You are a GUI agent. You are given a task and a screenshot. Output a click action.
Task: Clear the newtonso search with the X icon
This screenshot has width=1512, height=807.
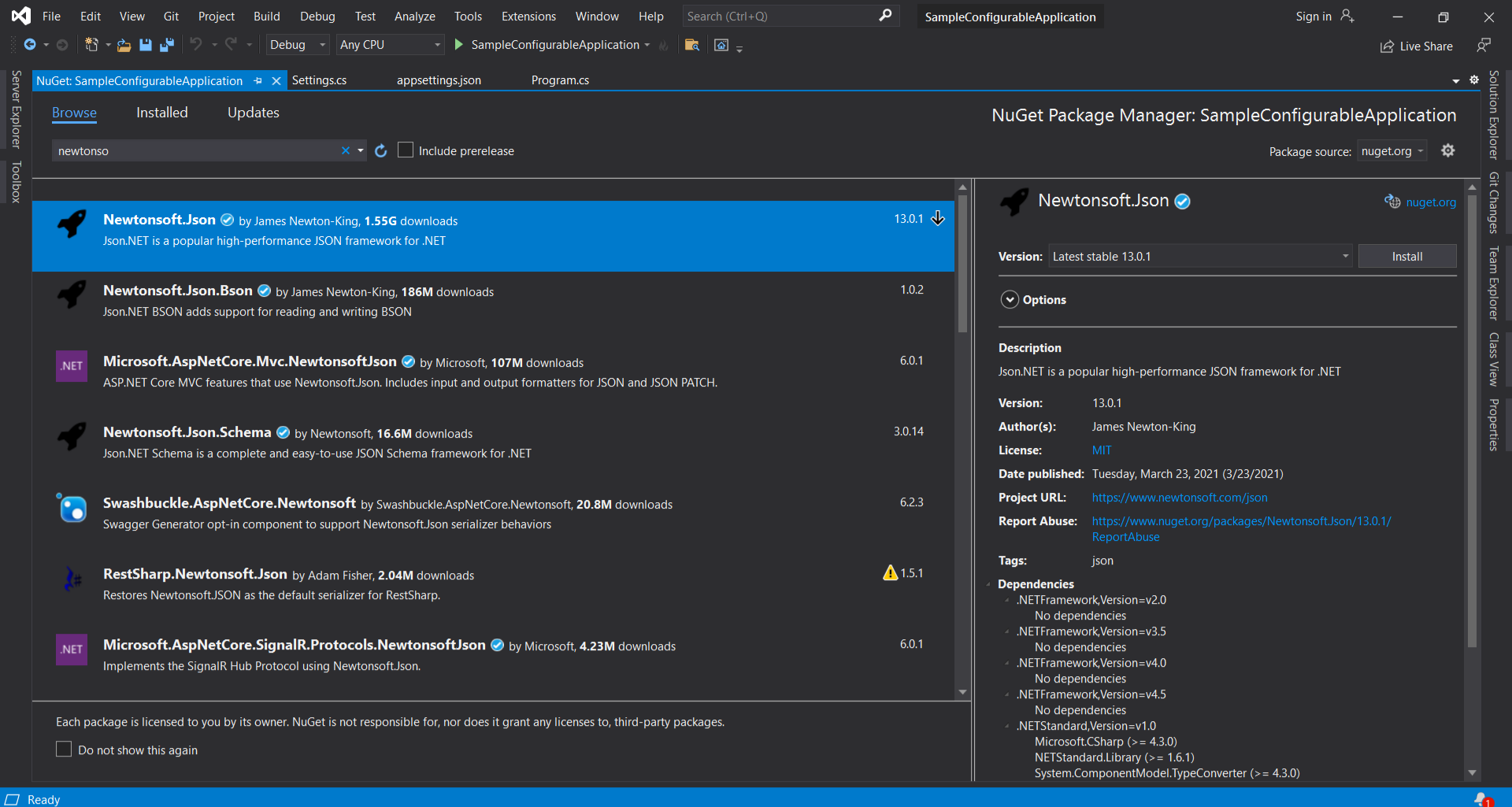point(346,150)
